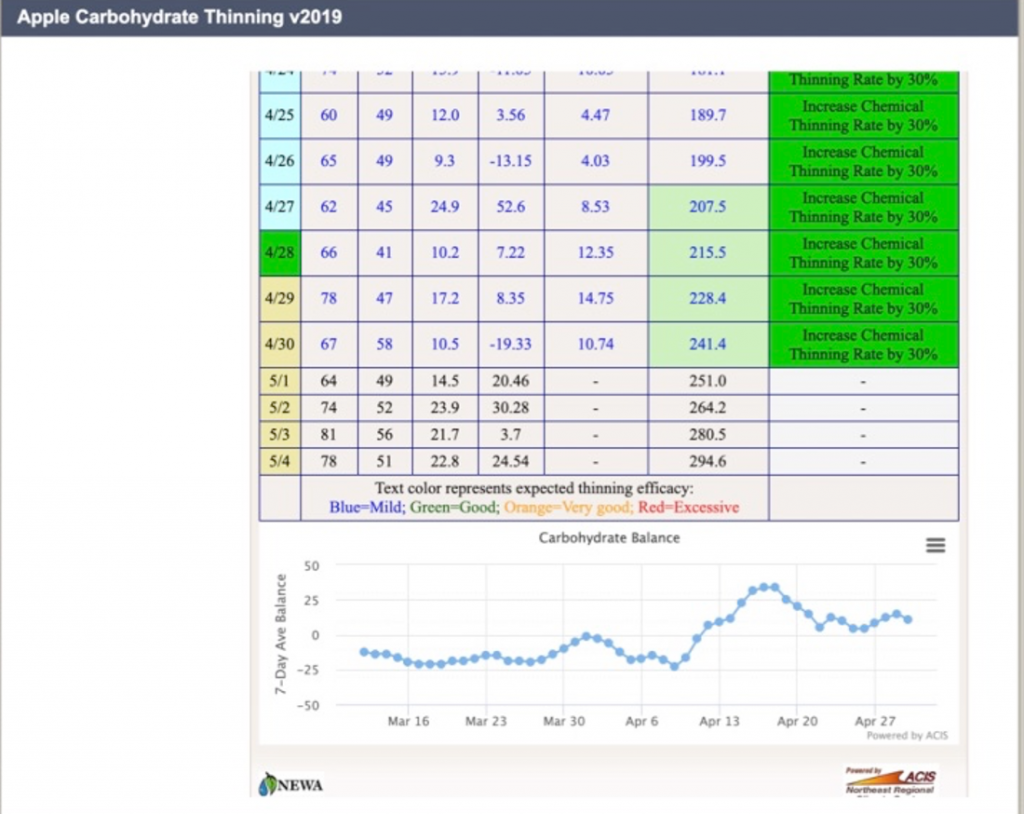Click the Apple Carbohydrate Thinning v2019 header
The height and width of the screenshot is (814, 1024).
179,18
